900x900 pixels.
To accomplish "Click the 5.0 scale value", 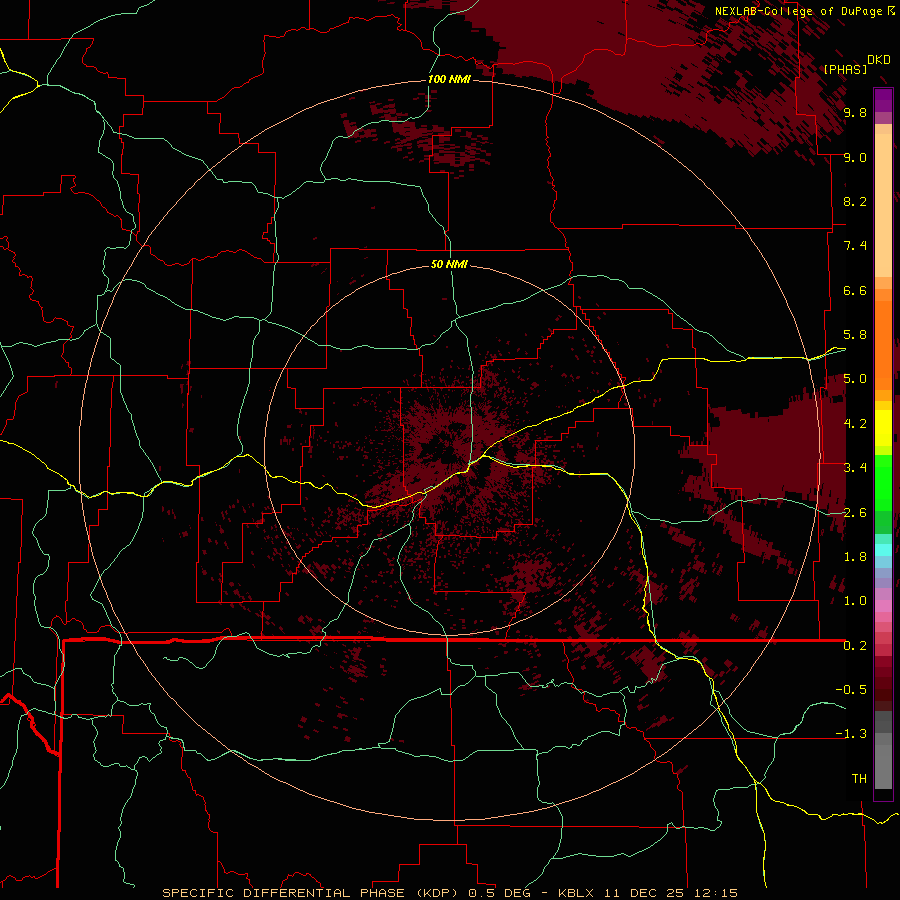I will pyautogui.click(x=855, y=379).
